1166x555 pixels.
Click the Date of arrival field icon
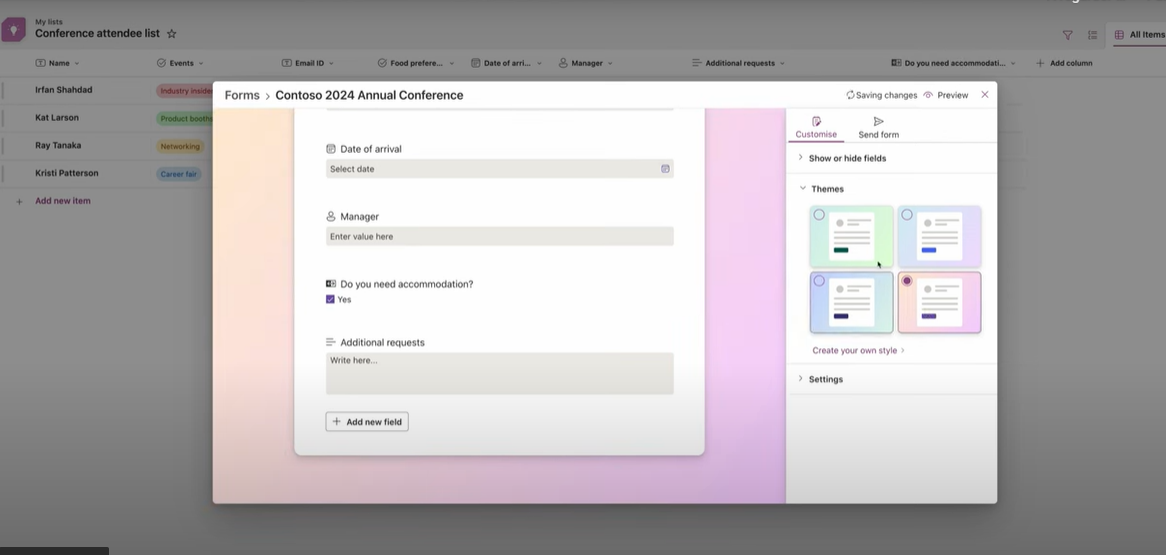331,149
